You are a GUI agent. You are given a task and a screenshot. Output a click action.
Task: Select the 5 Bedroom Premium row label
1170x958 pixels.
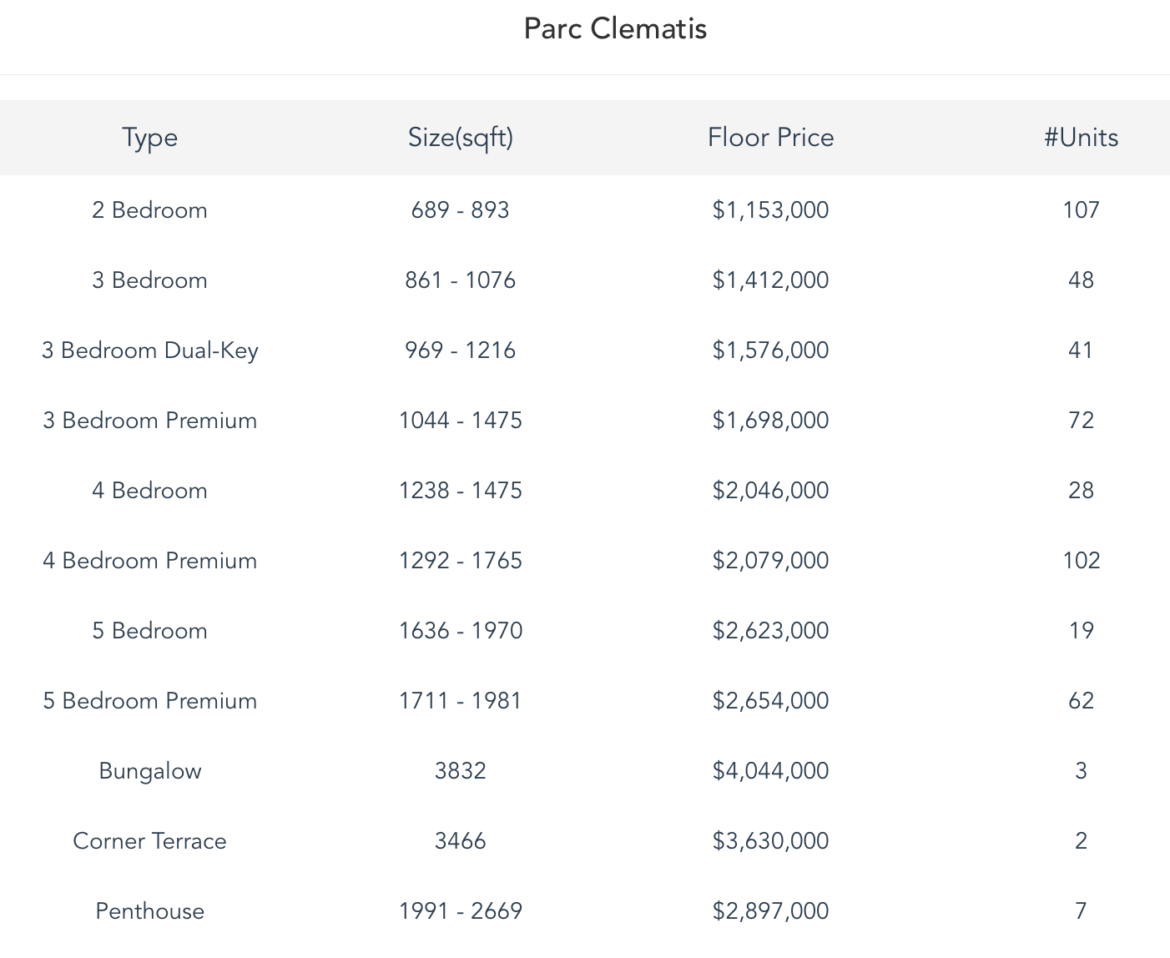pyautogui.click(x=149, y=701)
